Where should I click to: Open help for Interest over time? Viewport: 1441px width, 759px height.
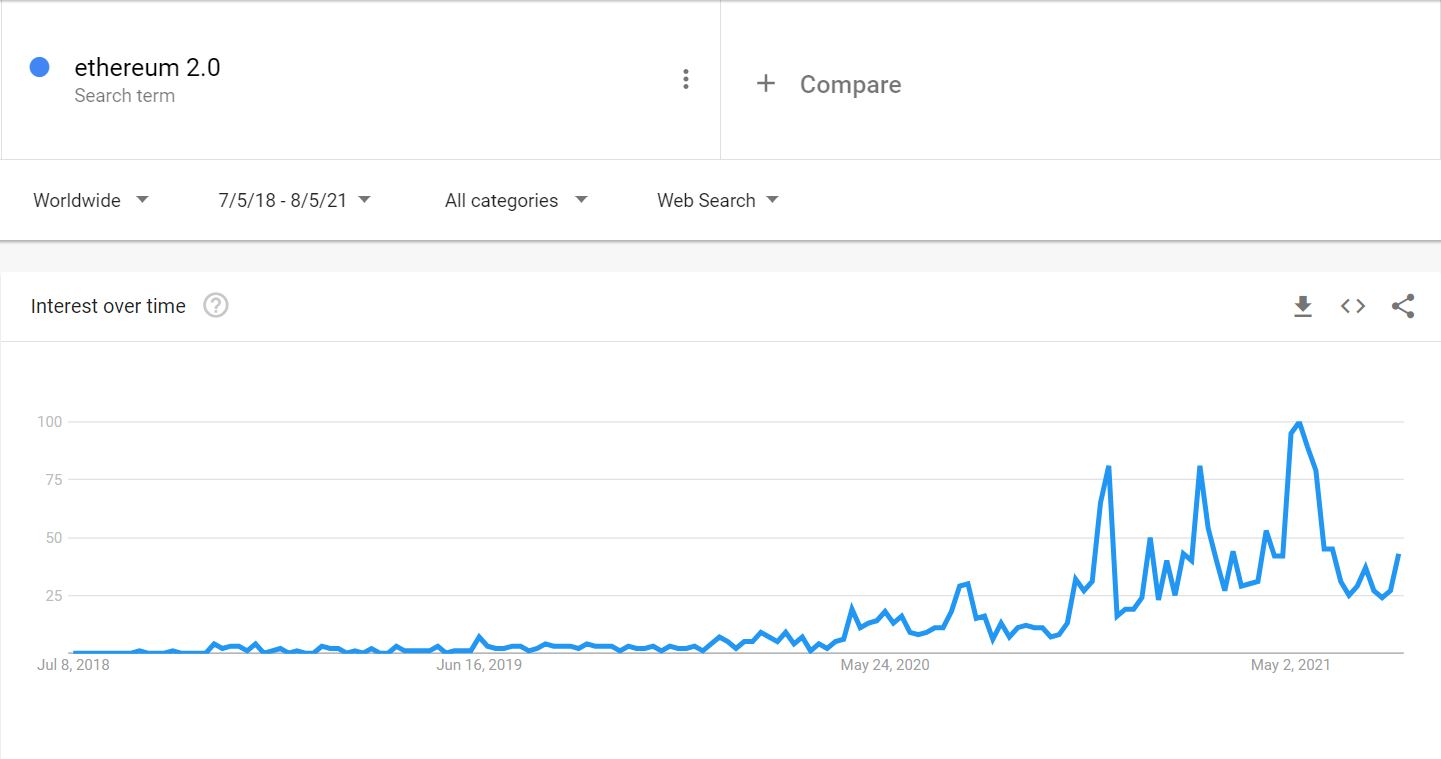click(216, 306)
